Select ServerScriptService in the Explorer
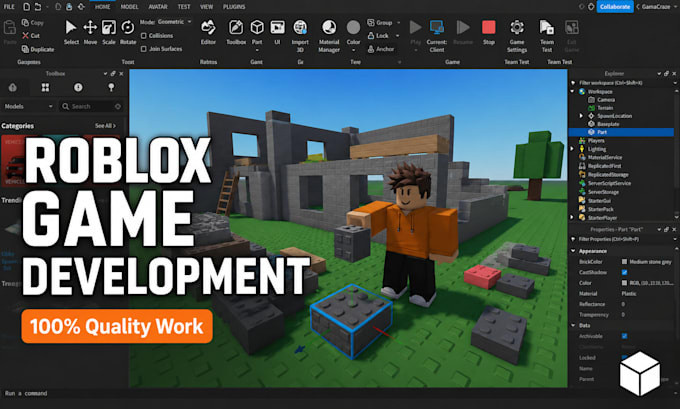Viewport: 680px width, 409px height. pyautogui.click(x=609, y=183)
